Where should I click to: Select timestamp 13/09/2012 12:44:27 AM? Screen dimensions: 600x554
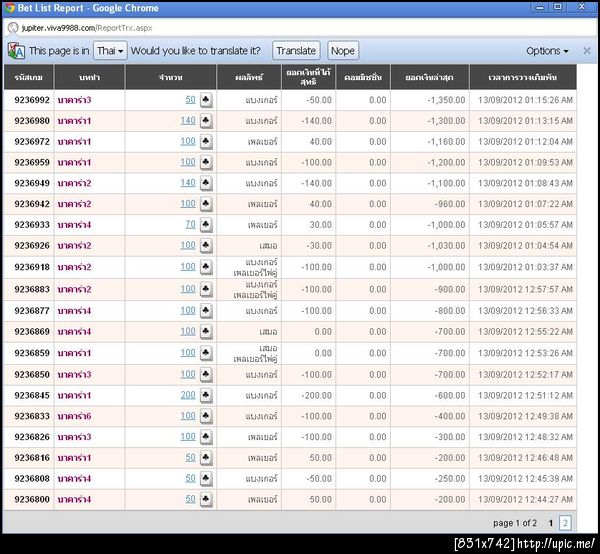tap(525, 499)
